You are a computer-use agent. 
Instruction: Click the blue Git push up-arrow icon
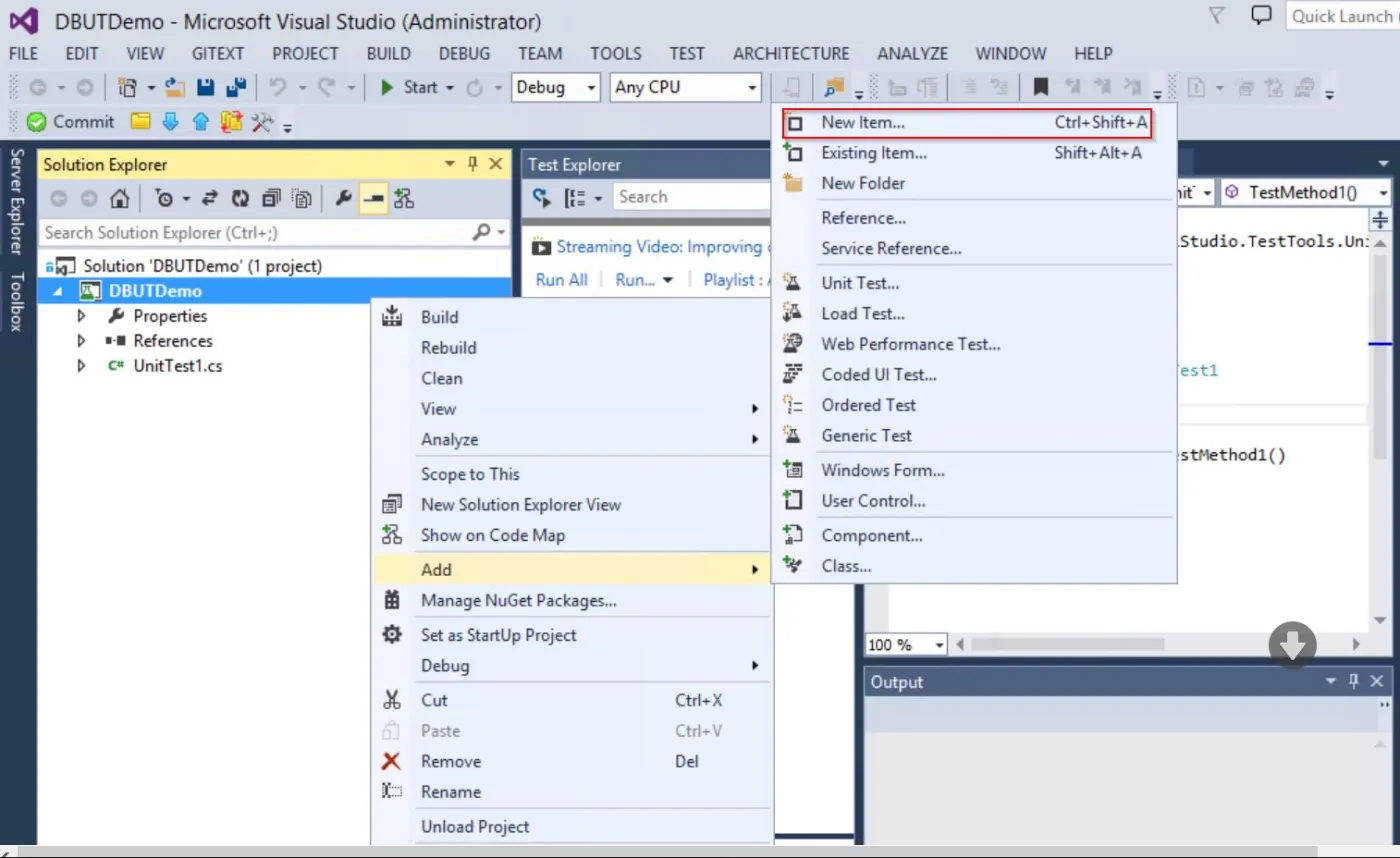click(201, 122)
